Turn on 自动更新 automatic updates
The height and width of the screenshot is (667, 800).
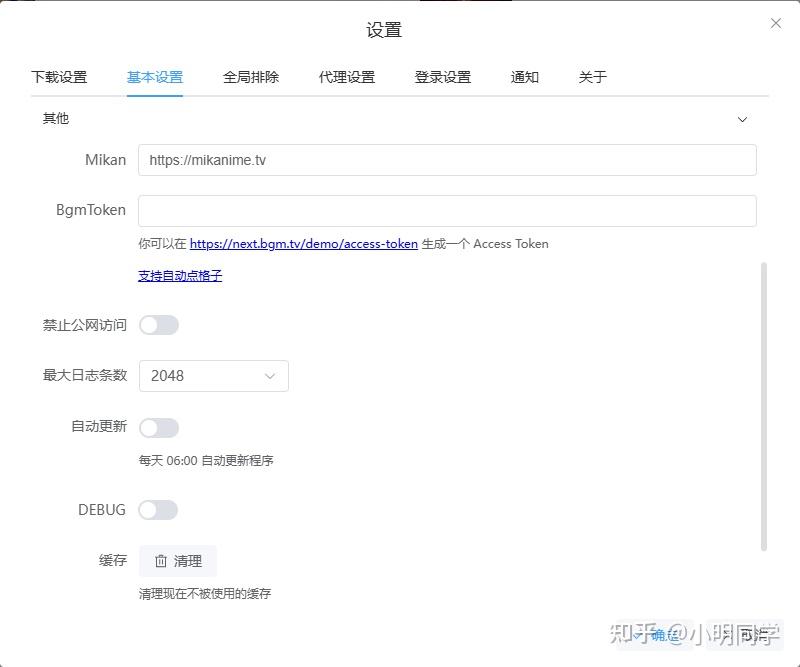pos(159,427)
